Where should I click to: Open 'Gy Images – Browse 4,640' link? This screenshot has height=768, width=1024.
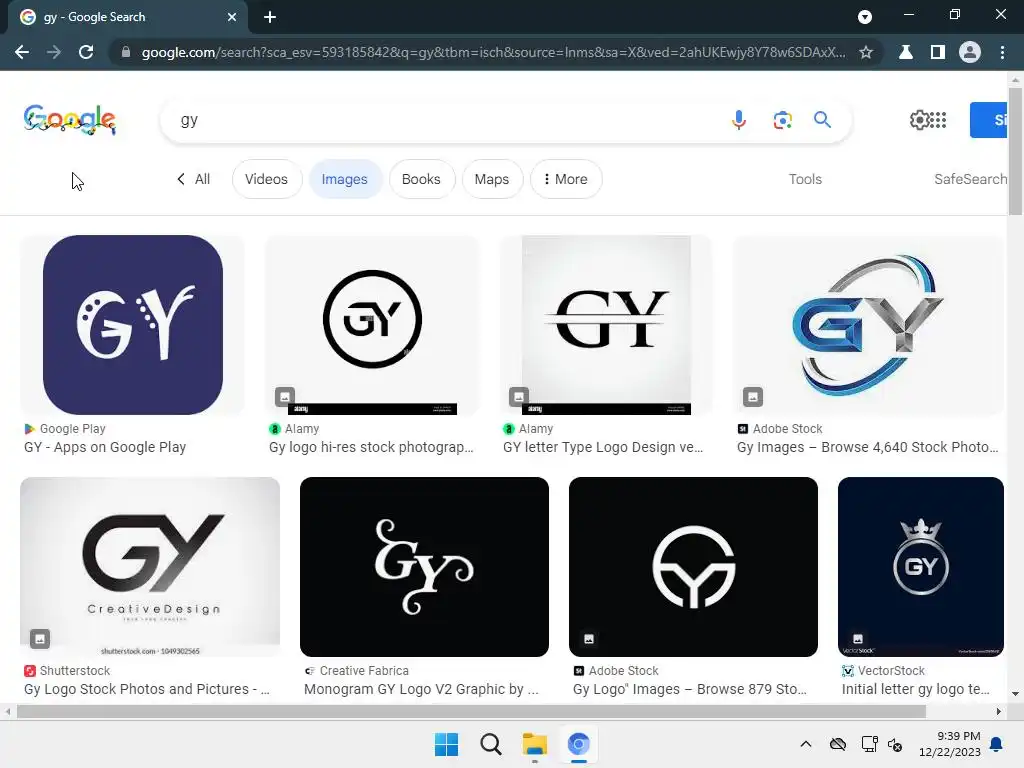(x=868, y=447)
